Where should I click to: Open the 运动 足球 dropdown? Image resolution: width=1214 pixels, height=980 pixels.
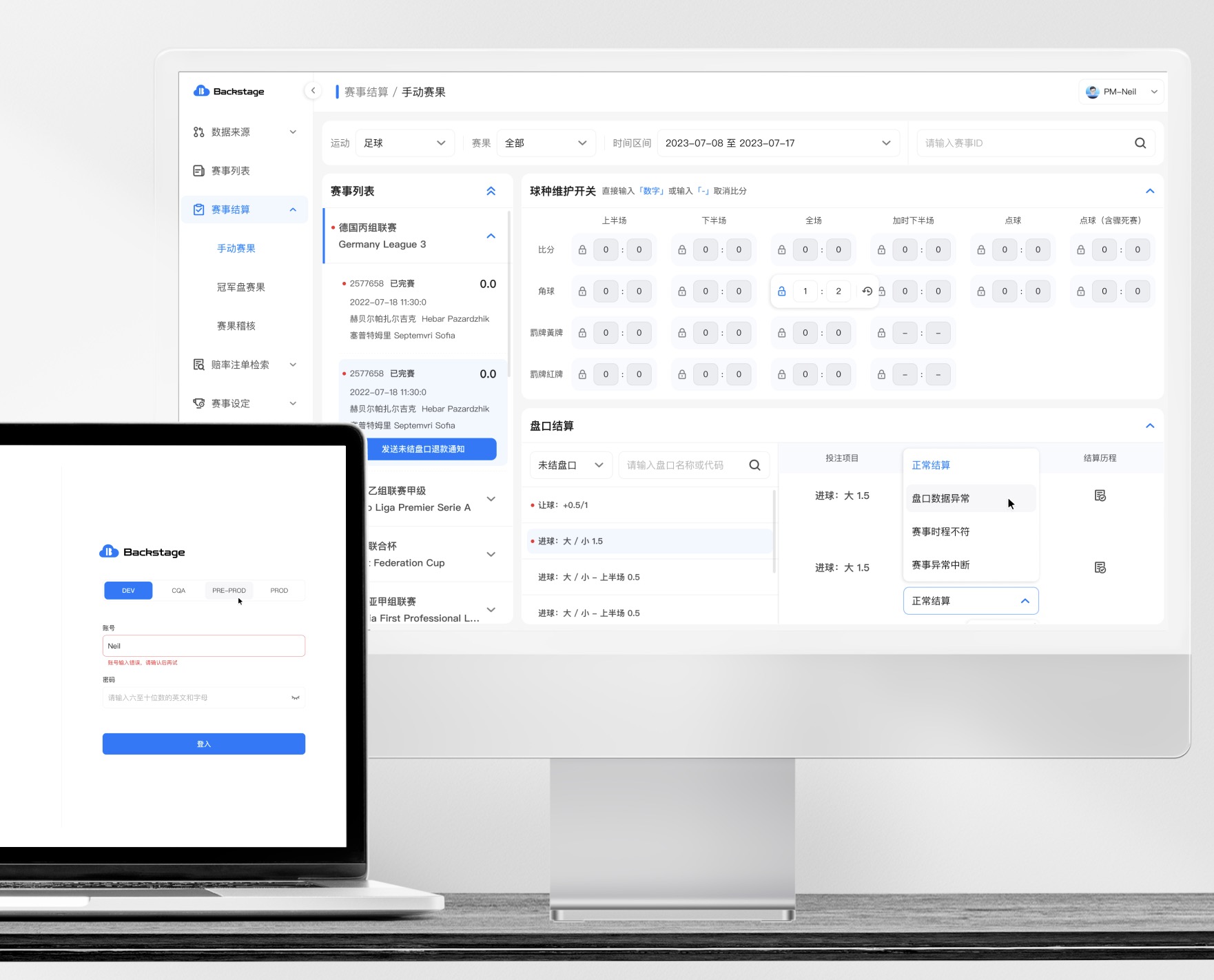coord(405,143)
